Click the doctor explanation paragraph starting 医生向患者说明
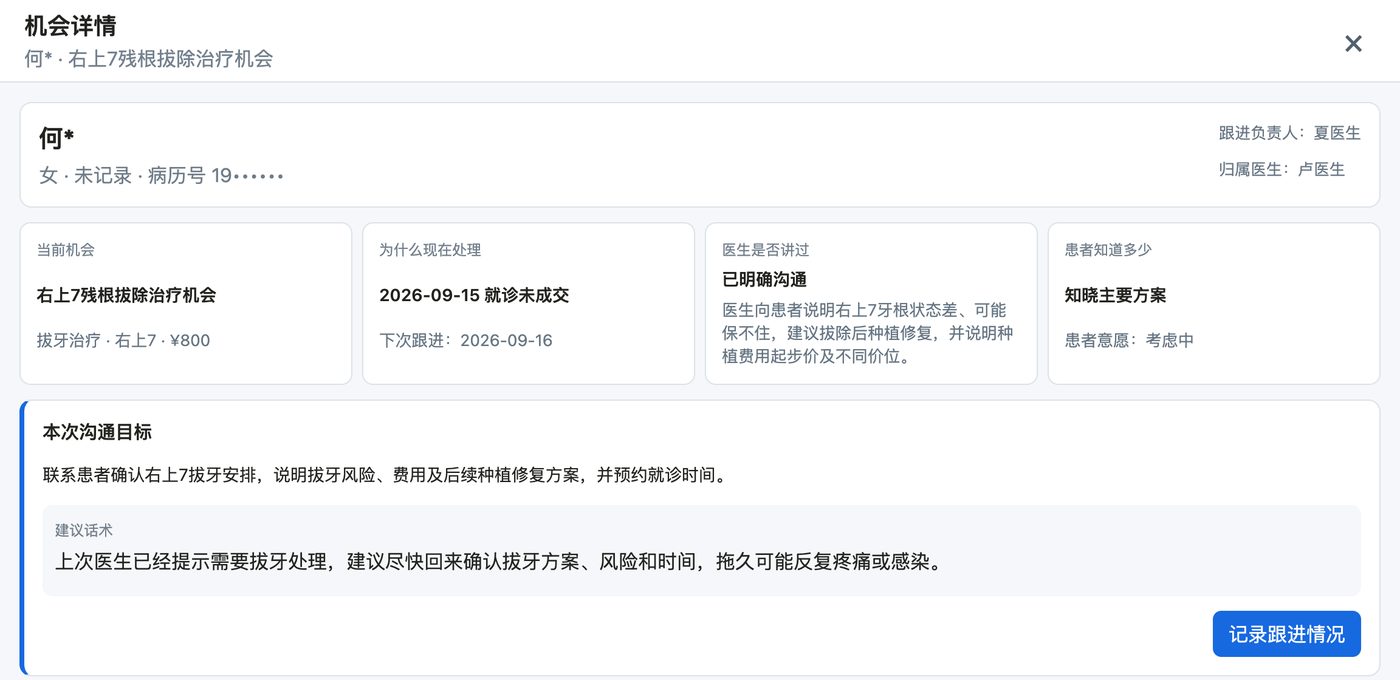1400x680 pixels. tap(868, 333)
